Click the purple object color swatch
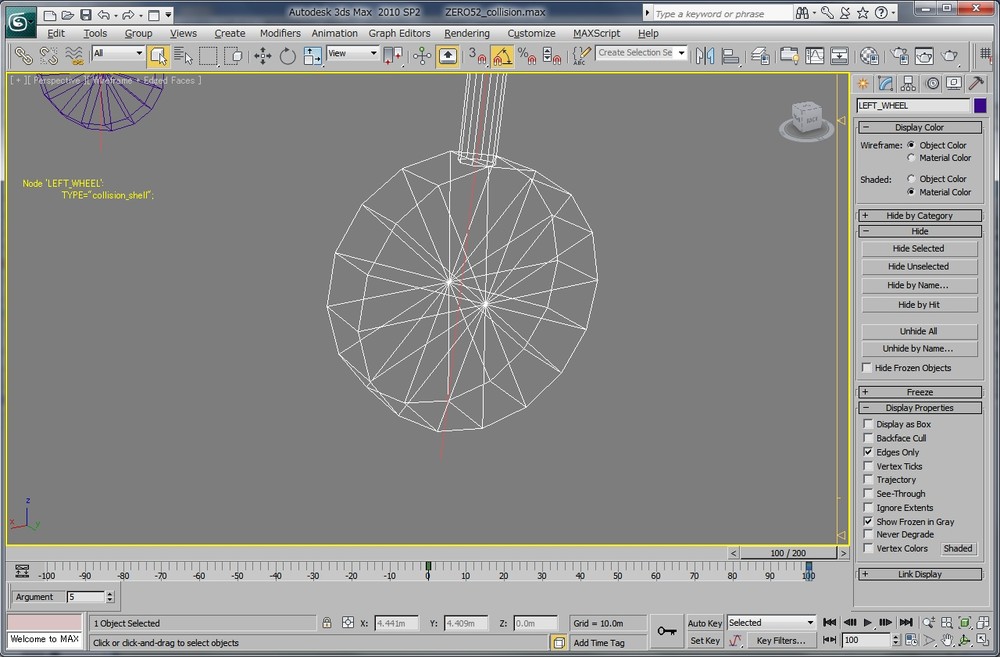The width and height of the screenshot is (1000, 657). [980, 105]
